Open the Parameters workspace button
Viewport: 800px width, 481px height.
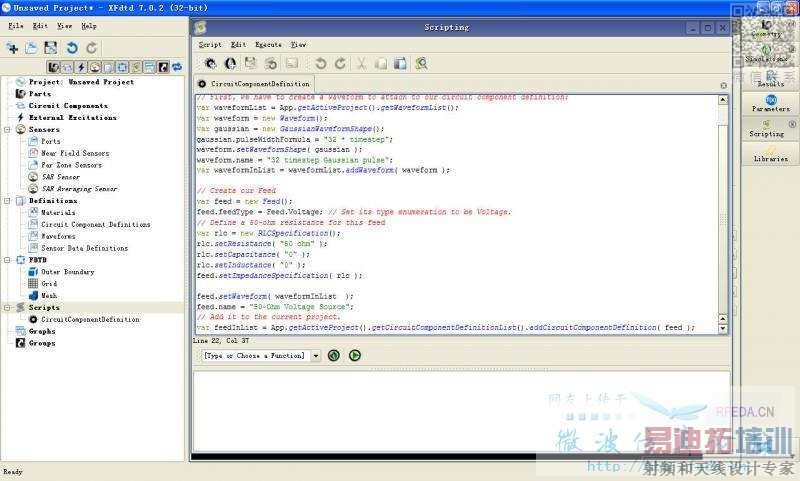770,103
